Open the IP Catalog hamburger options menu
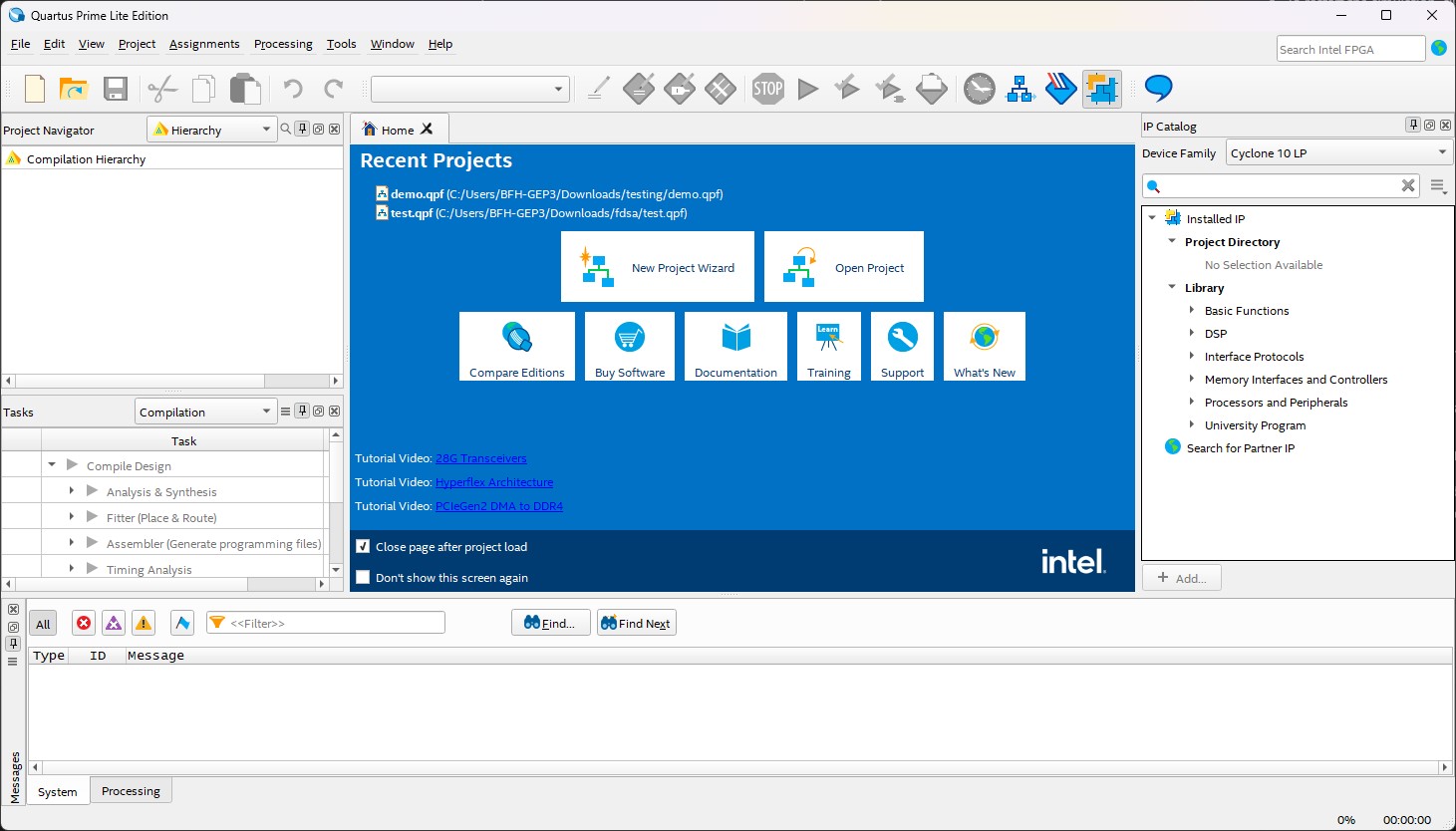Image resolution: width=1456 pixels, height=831 pixels. [1438, 185]
